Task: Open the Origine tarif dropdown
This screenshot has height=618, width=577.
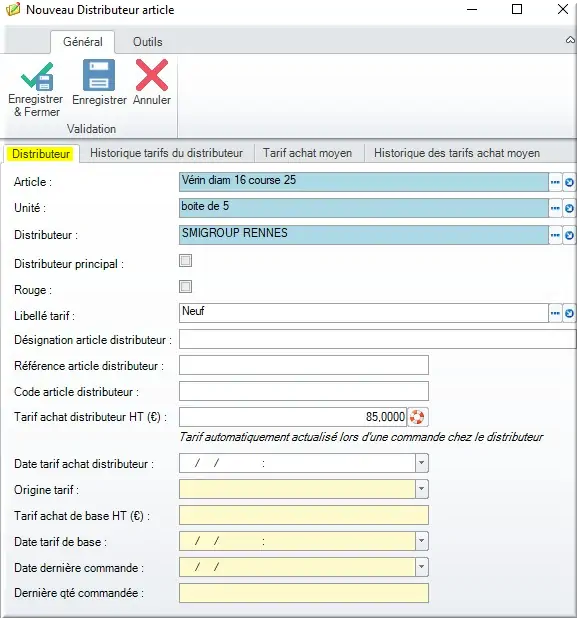Action: (x=421, y=489)
